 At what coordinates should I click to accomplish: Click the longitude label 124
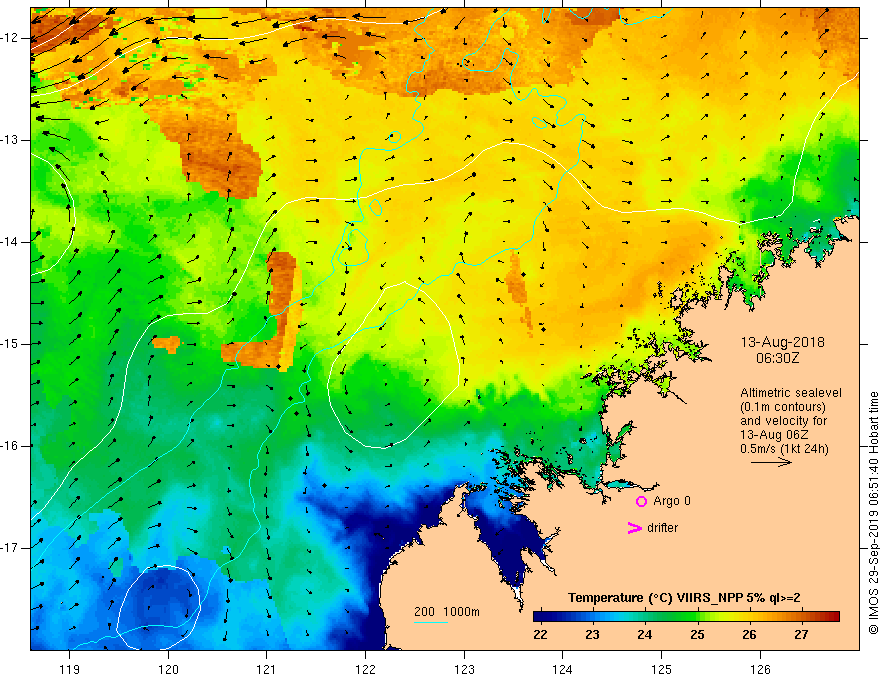pos(563,669)
